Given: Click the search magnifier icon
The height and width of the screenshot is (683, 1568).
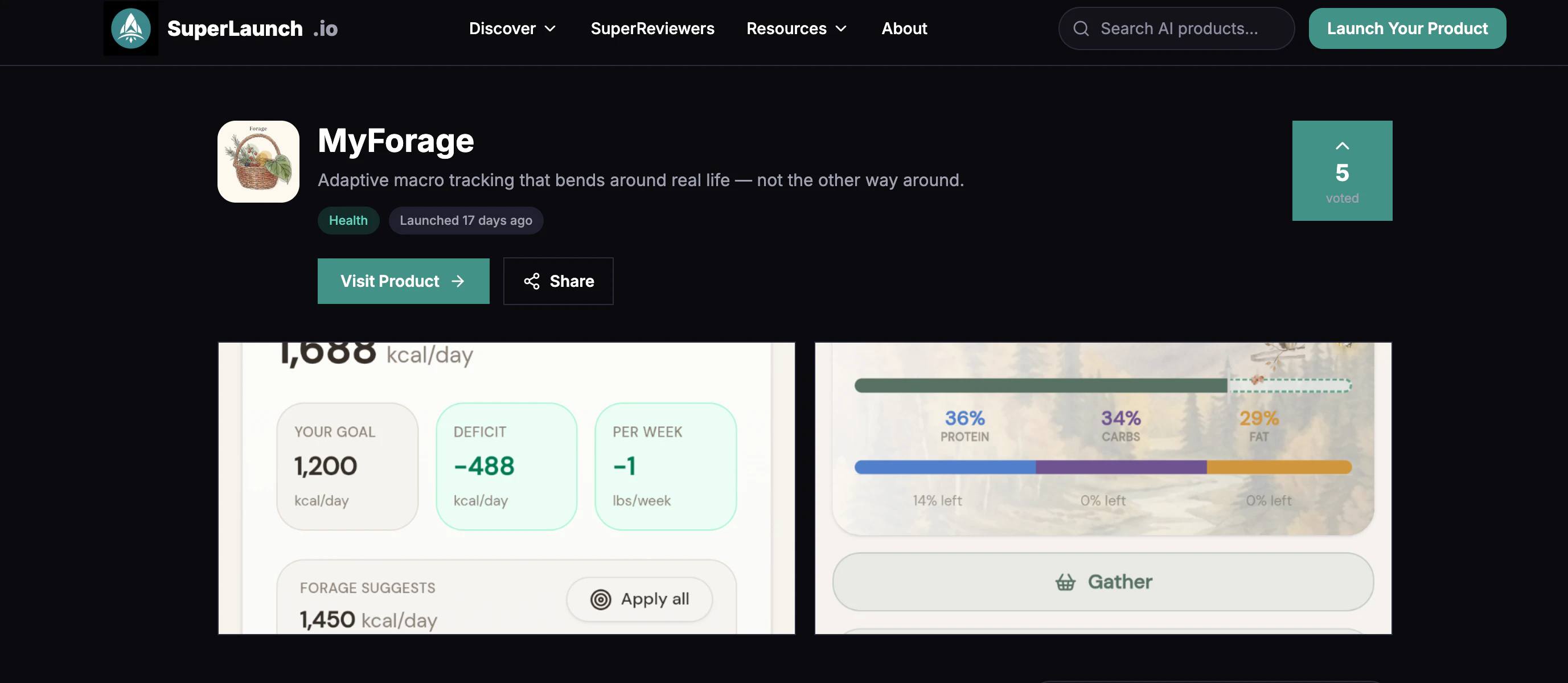Looking at the screenshot, I should tap(1081, 28).
